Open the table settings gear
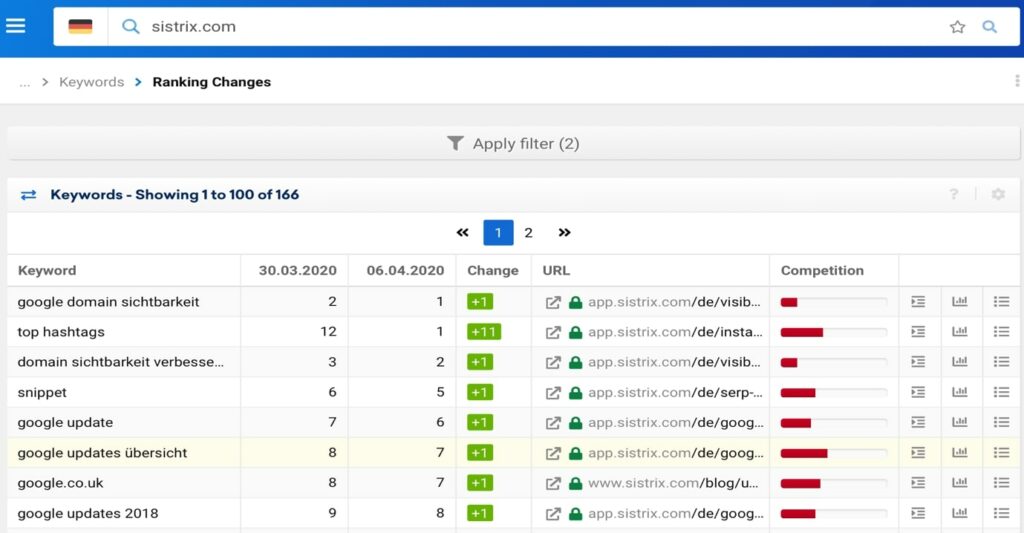 [x=998, y=194]
